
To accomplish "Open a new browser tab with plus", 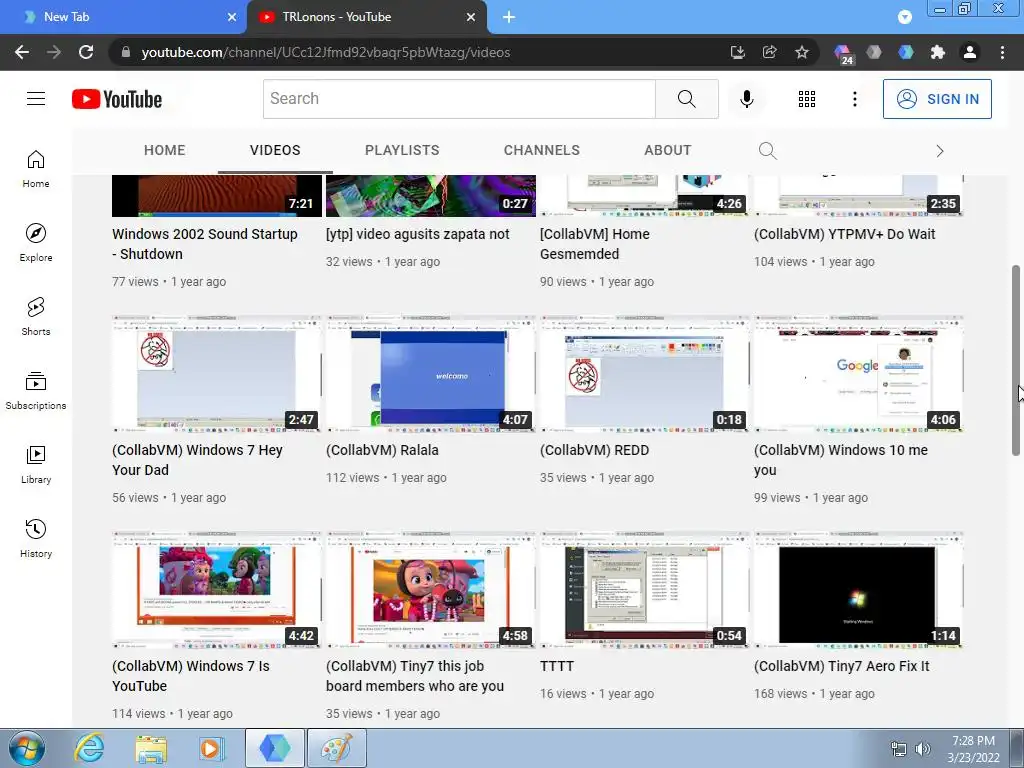I will coord(509,17).
